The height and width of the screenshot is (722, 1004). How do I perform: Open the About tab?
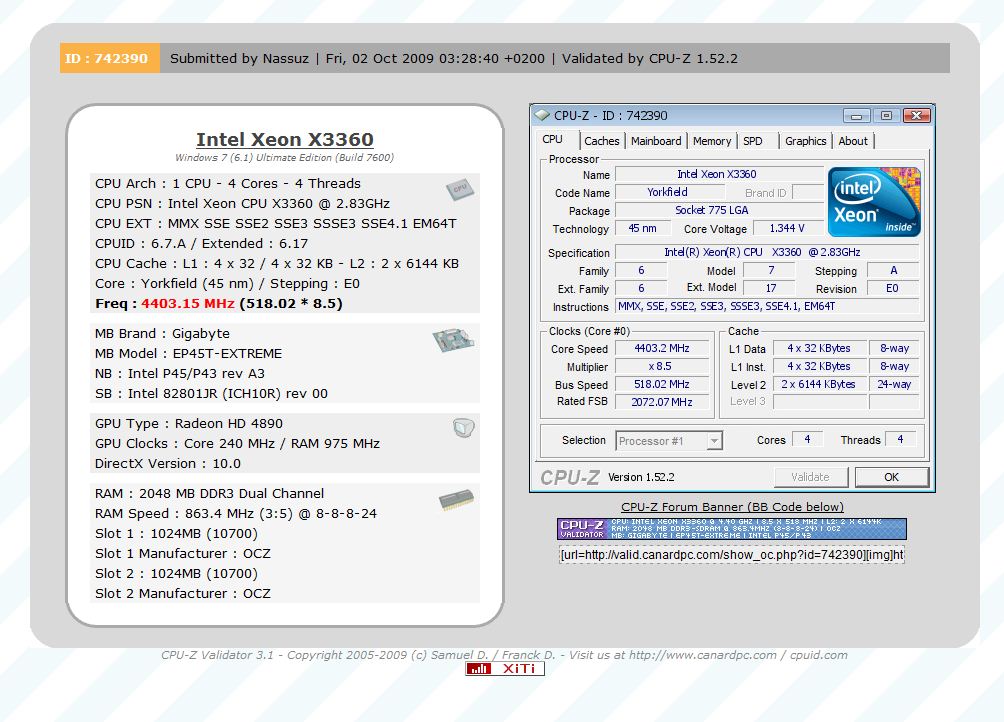[853, 141]
